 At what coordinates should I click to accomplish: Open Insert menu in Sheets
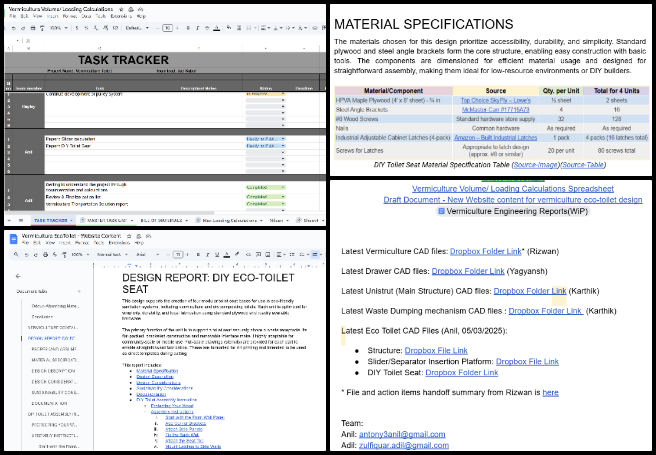click(x=53, y=16)
